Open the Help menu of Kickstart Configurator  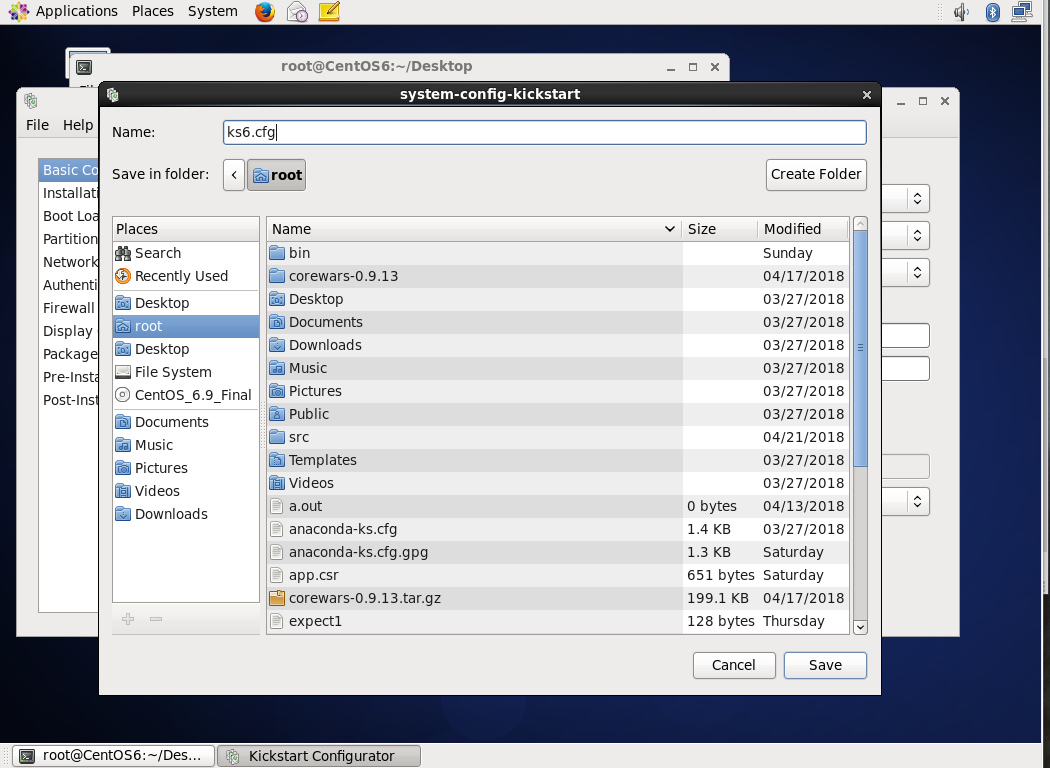[78, 125]
